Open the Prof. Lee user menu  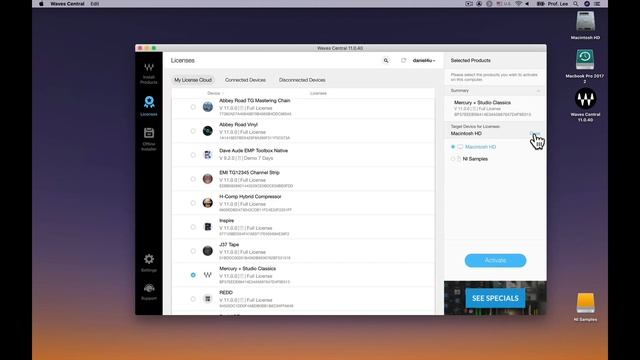558,4
